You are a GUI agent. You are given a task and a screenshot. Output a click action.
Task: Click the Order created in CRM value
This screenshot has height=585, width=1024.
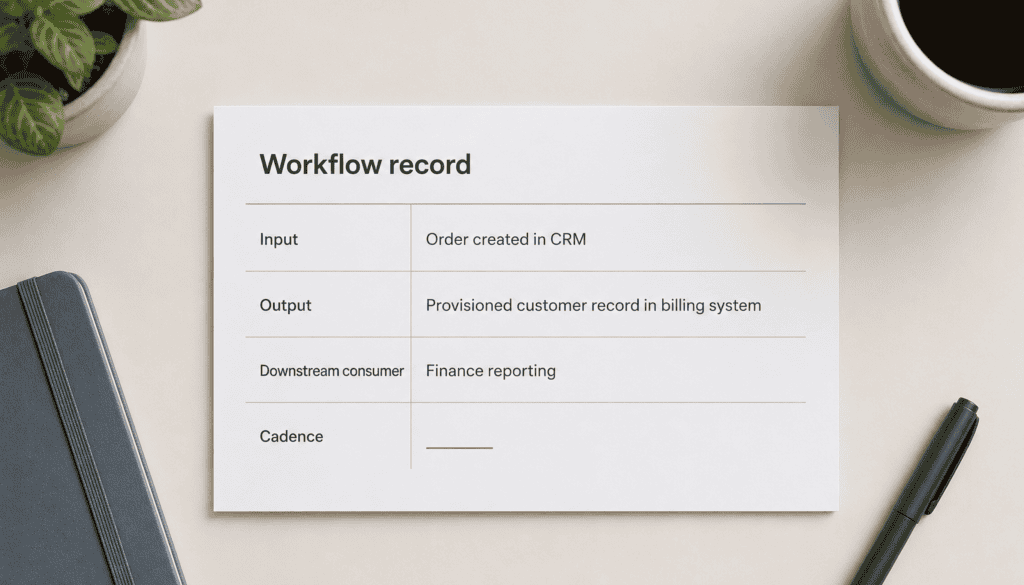tap(506, 240)
